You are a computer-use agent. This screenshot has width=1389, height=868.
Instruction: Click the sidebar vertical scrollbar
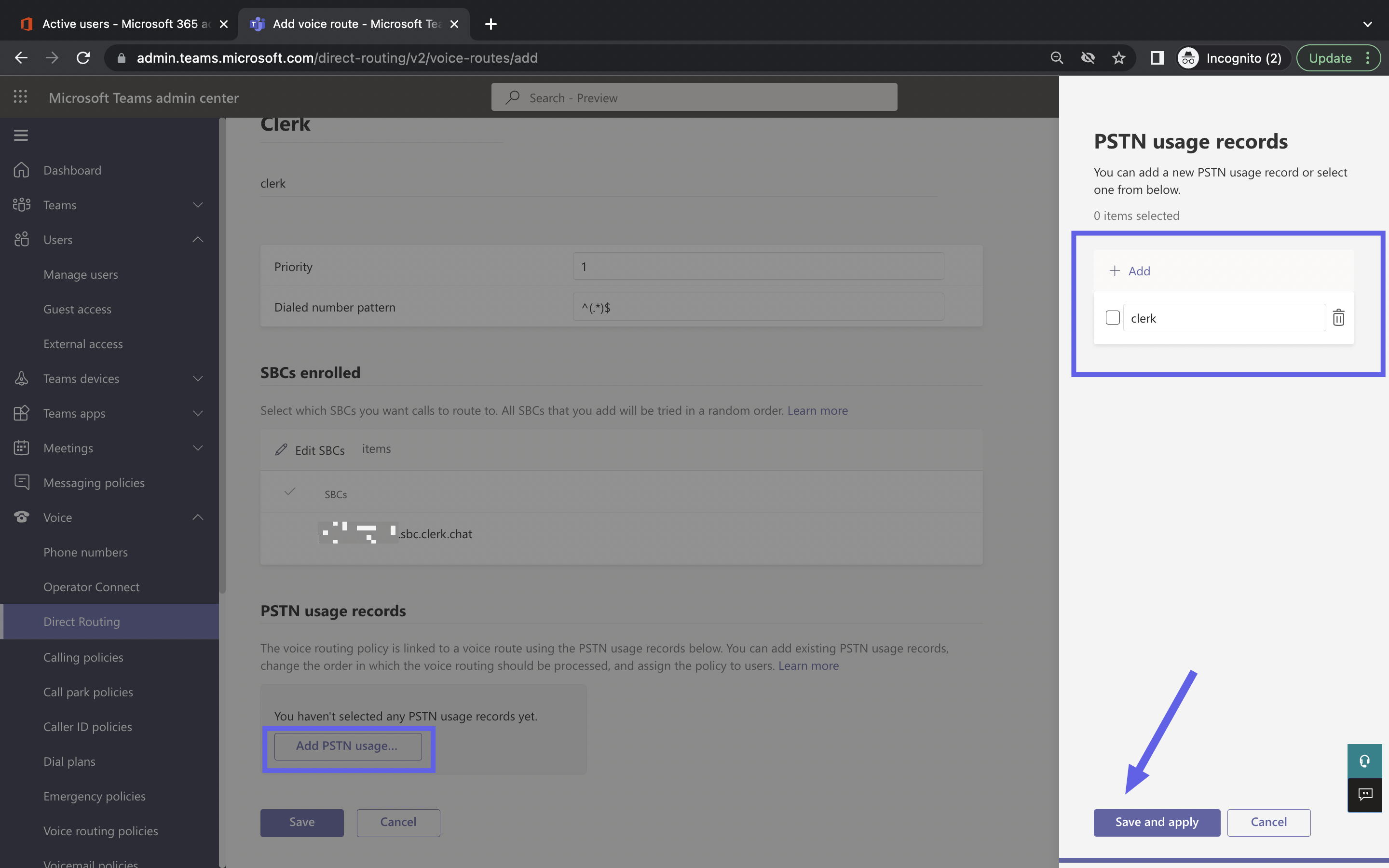tap(222, 356)
